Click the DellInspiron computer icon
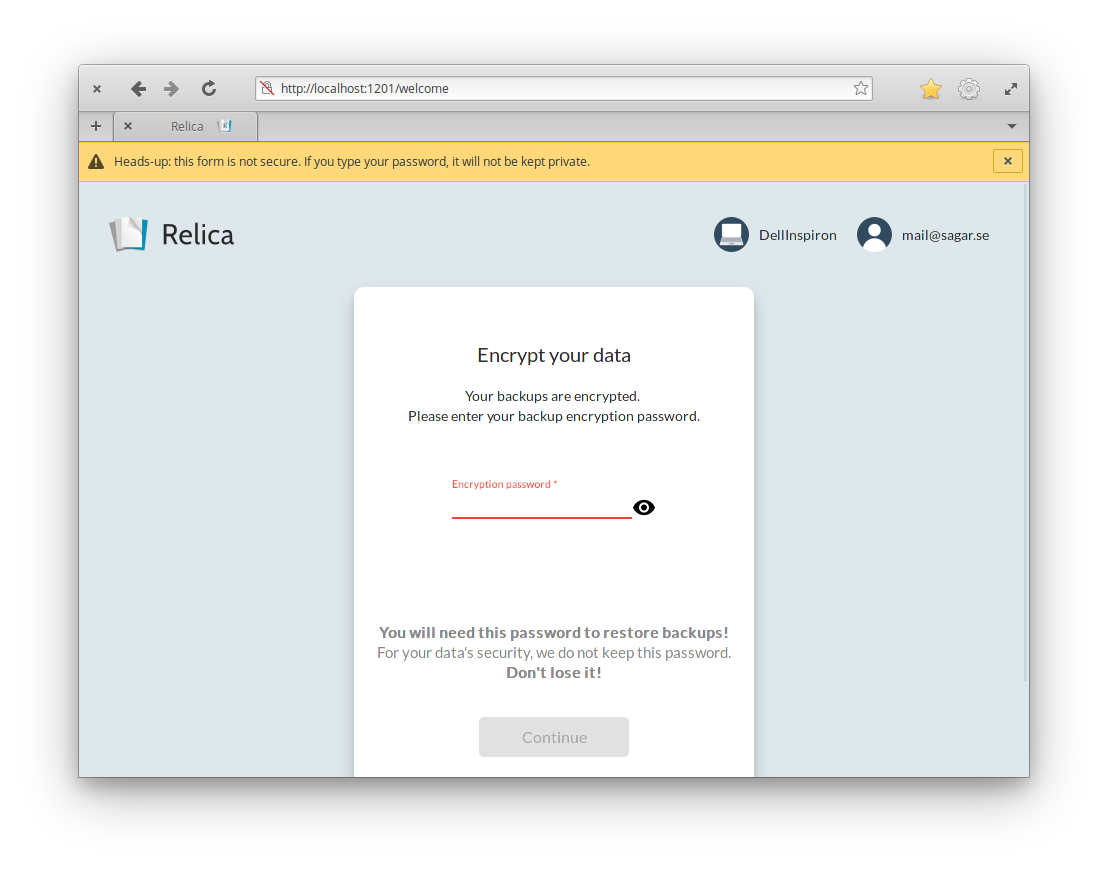 tap(731, 235)
